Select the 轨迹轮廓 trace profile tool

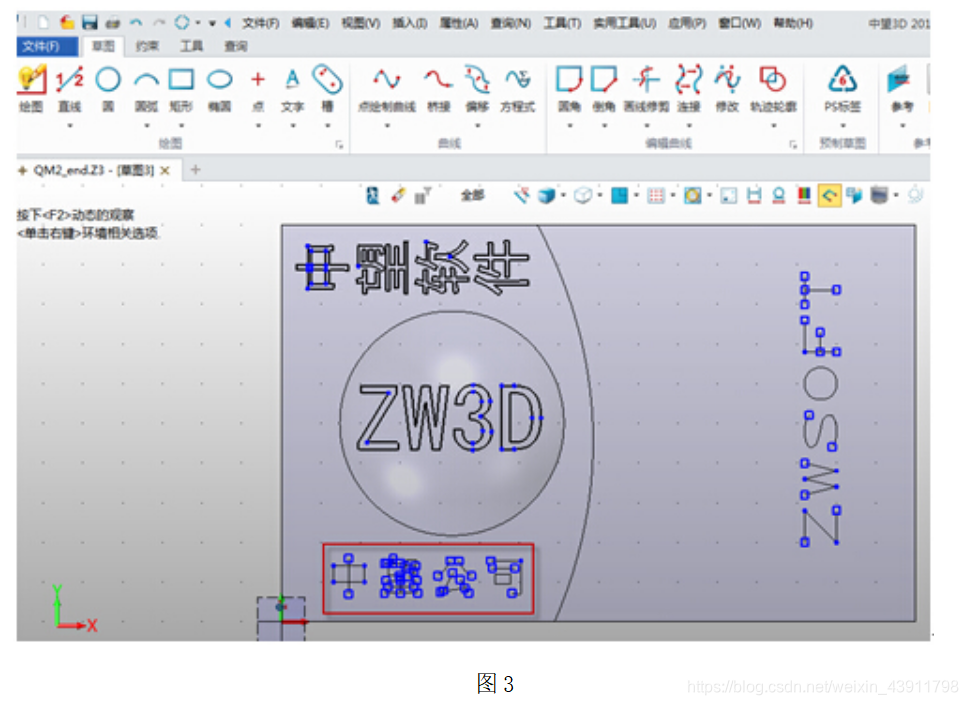[773, 88]
